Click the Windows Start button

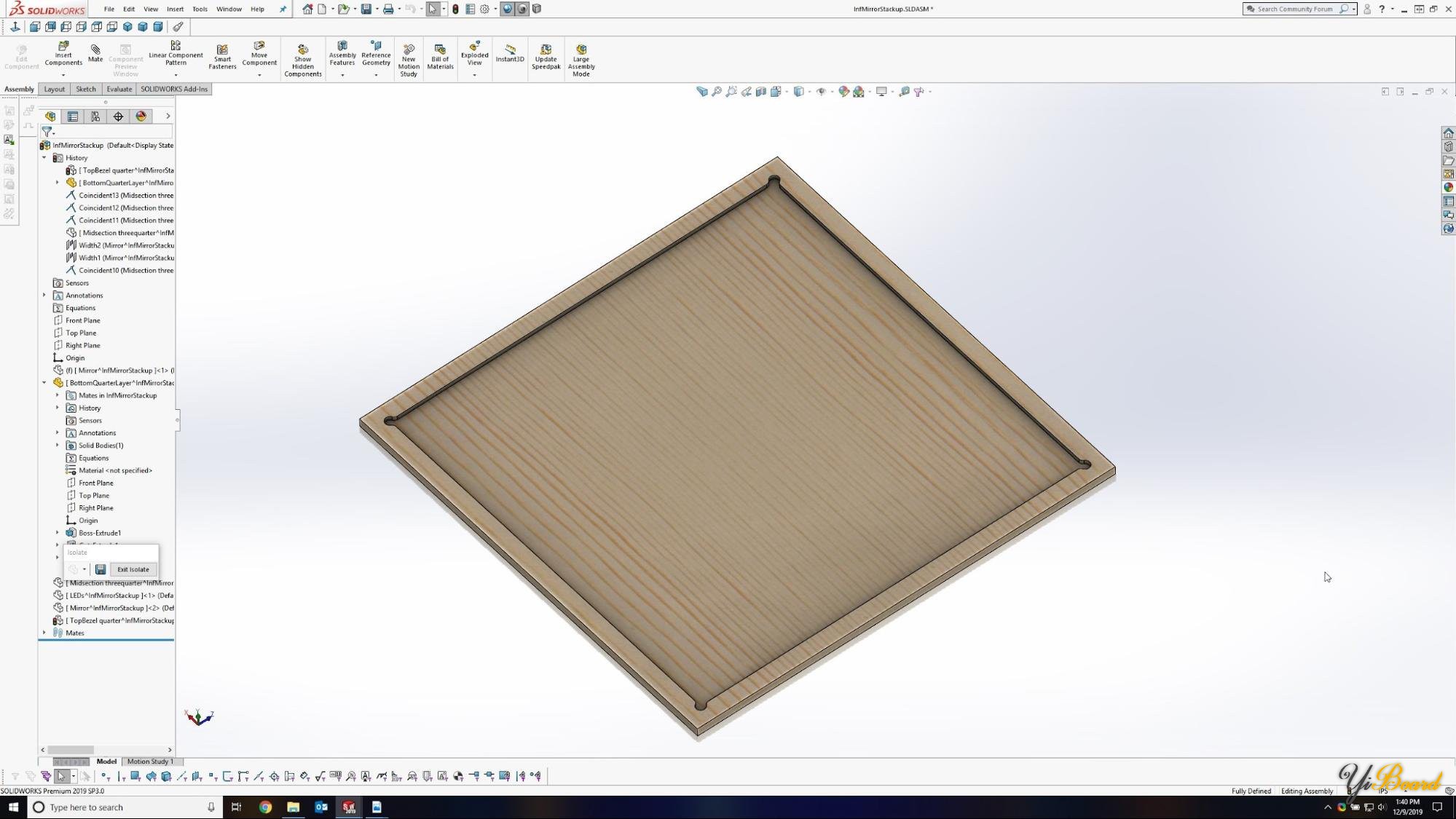(13, 807)
